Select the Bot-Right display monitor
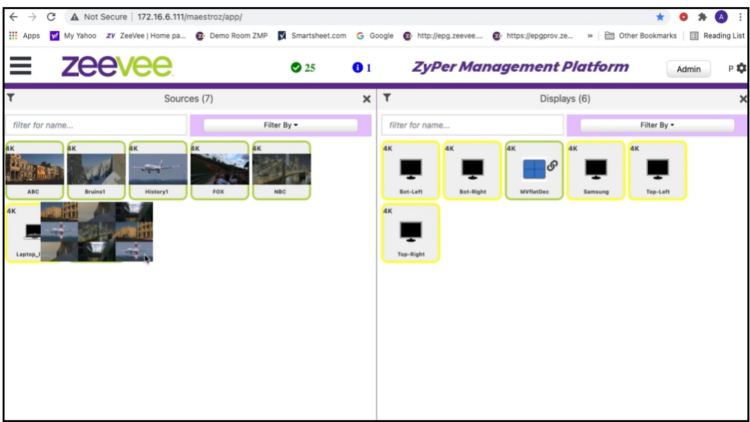This screenshot has height=422, width=750. click(x=473, y=170)
